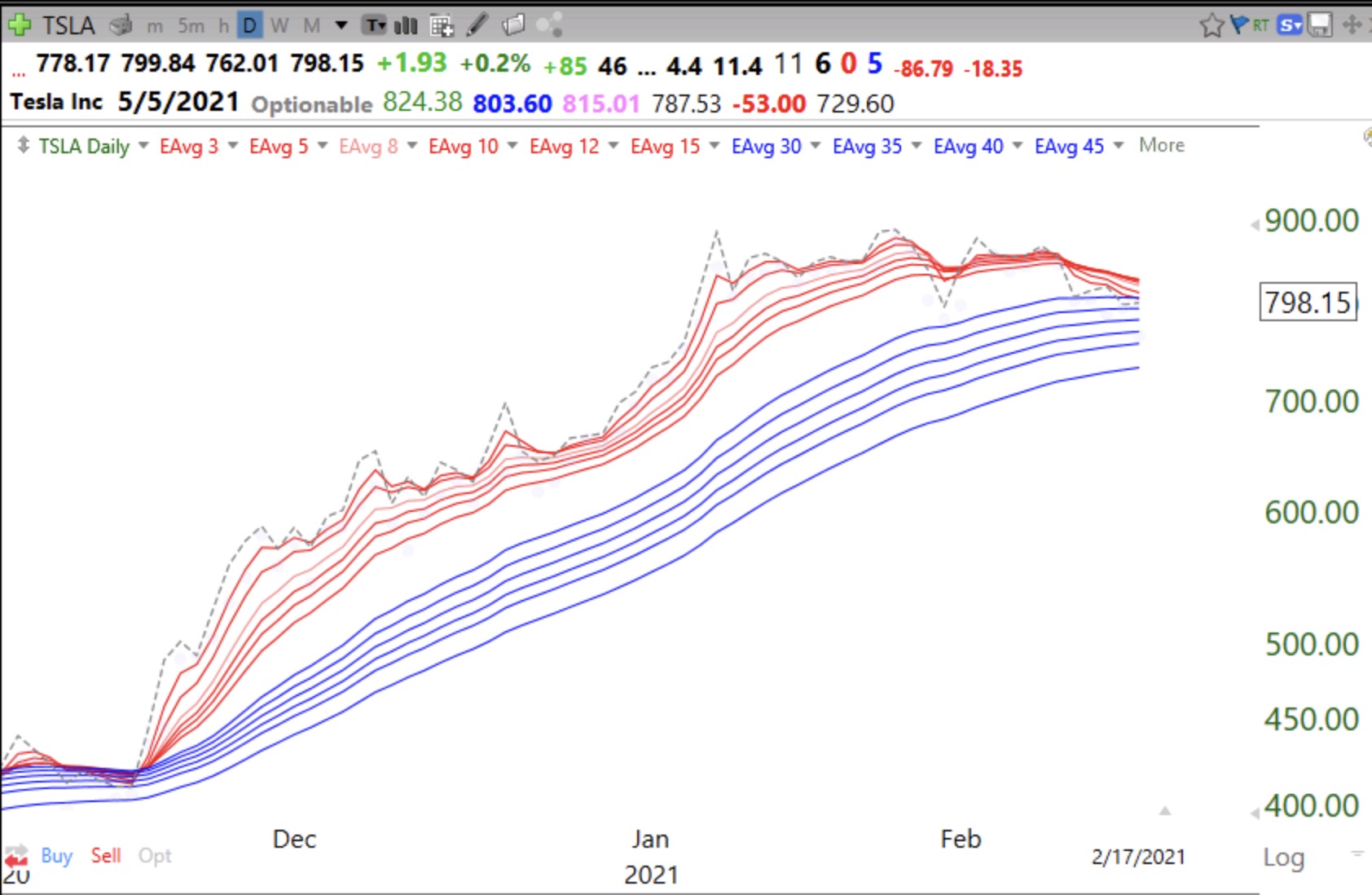The height and width of the screenshot is (895, 1372).
Task: Open the chart template 'T' menu
Action: click(x=375, y=26)
